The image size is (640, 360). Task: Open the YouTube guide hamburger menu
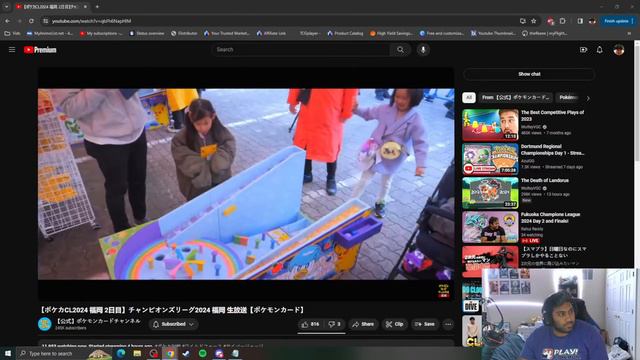tap(12, 49)
